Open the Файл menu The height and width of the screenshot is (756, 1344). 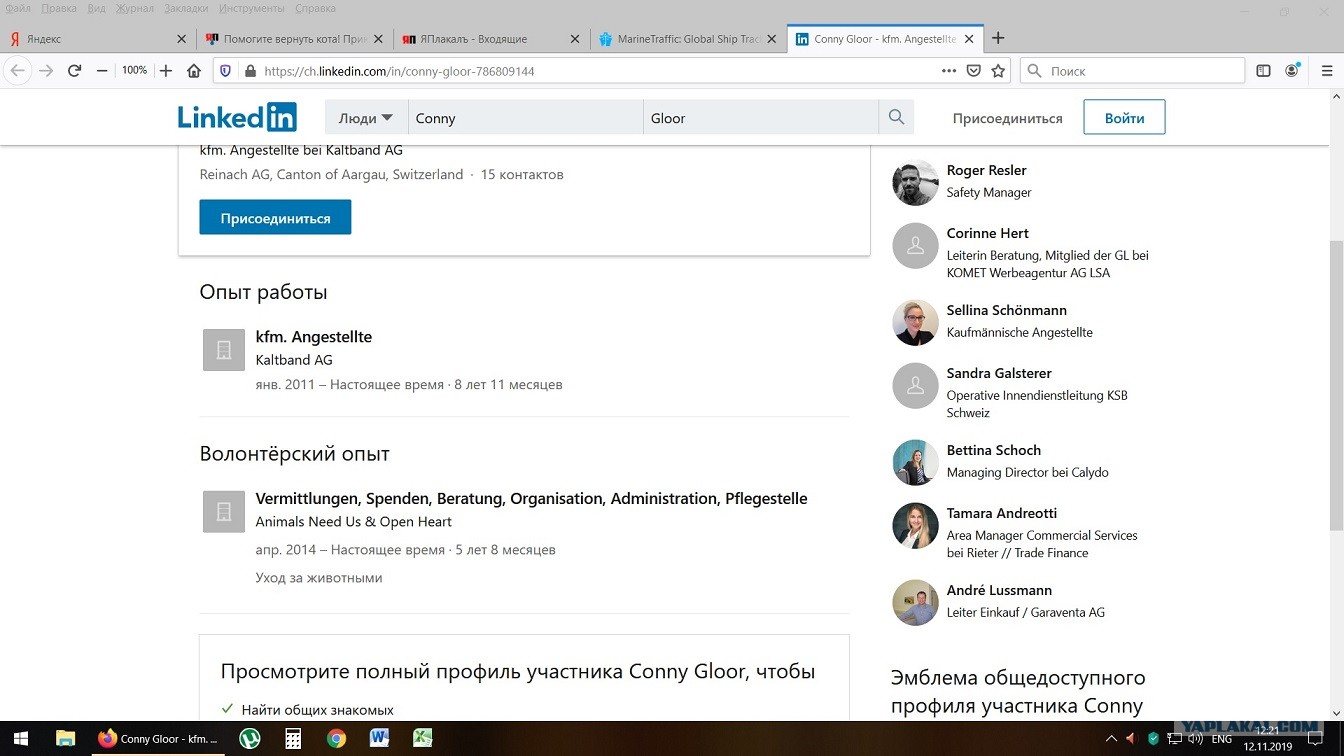pyautogui.click(x=17, y=9)
